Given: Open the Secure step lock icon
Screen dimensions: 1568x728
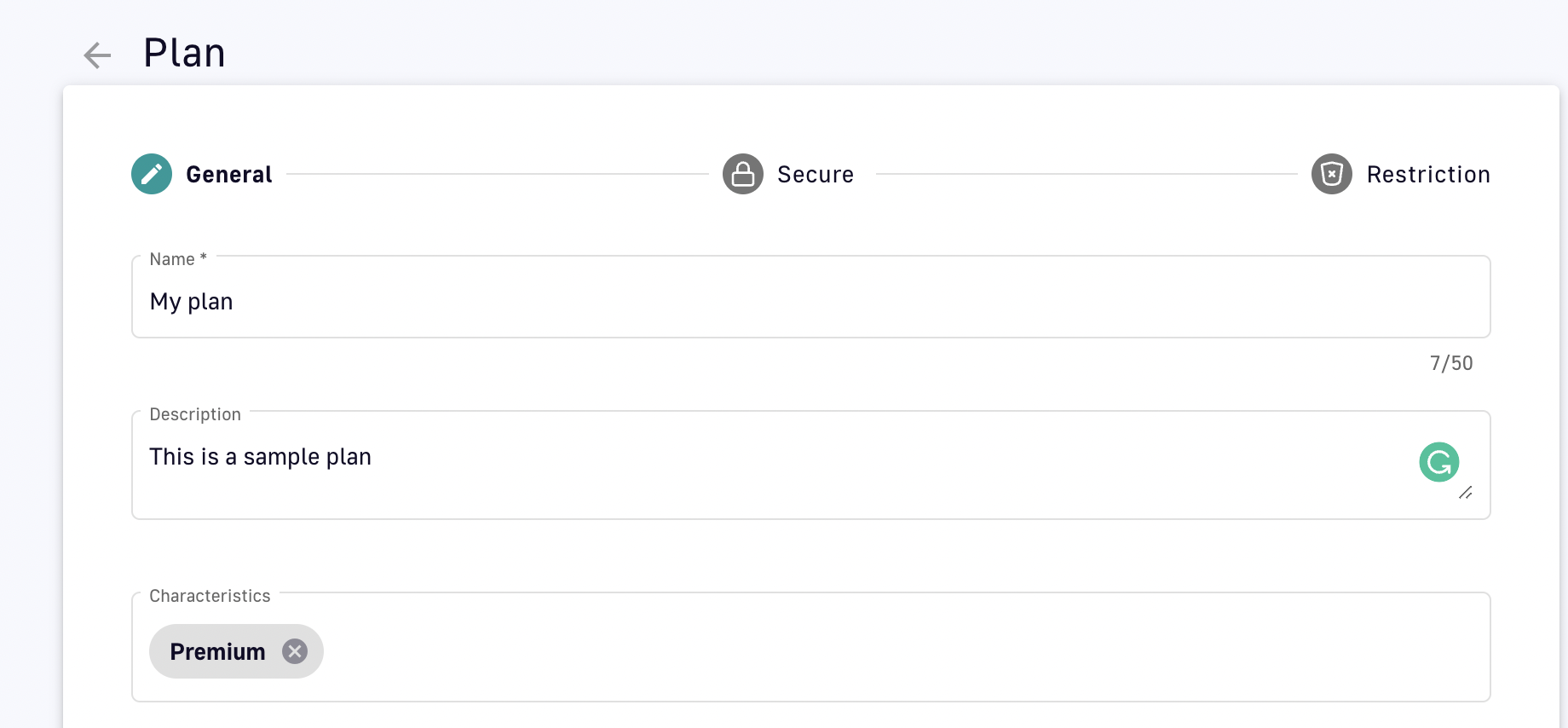Looking at the screenshot, I should click(x=743, y=174).
